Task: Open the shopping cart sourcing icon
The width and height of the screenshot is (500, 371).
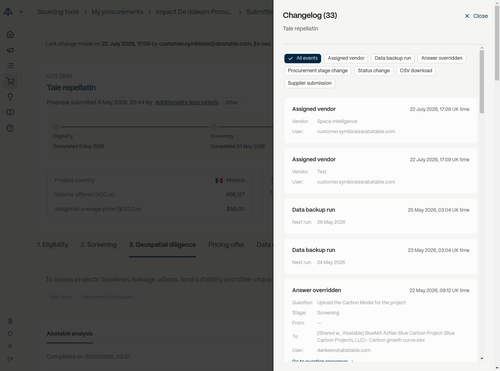Action: click(10, 81)
